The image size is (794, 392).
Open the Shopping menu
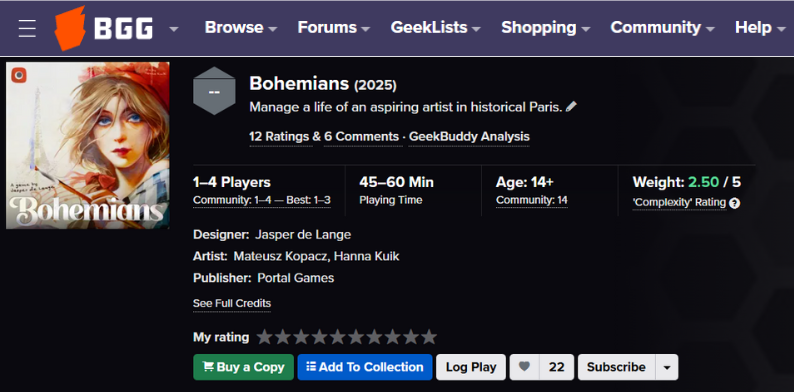pos(545,27)
